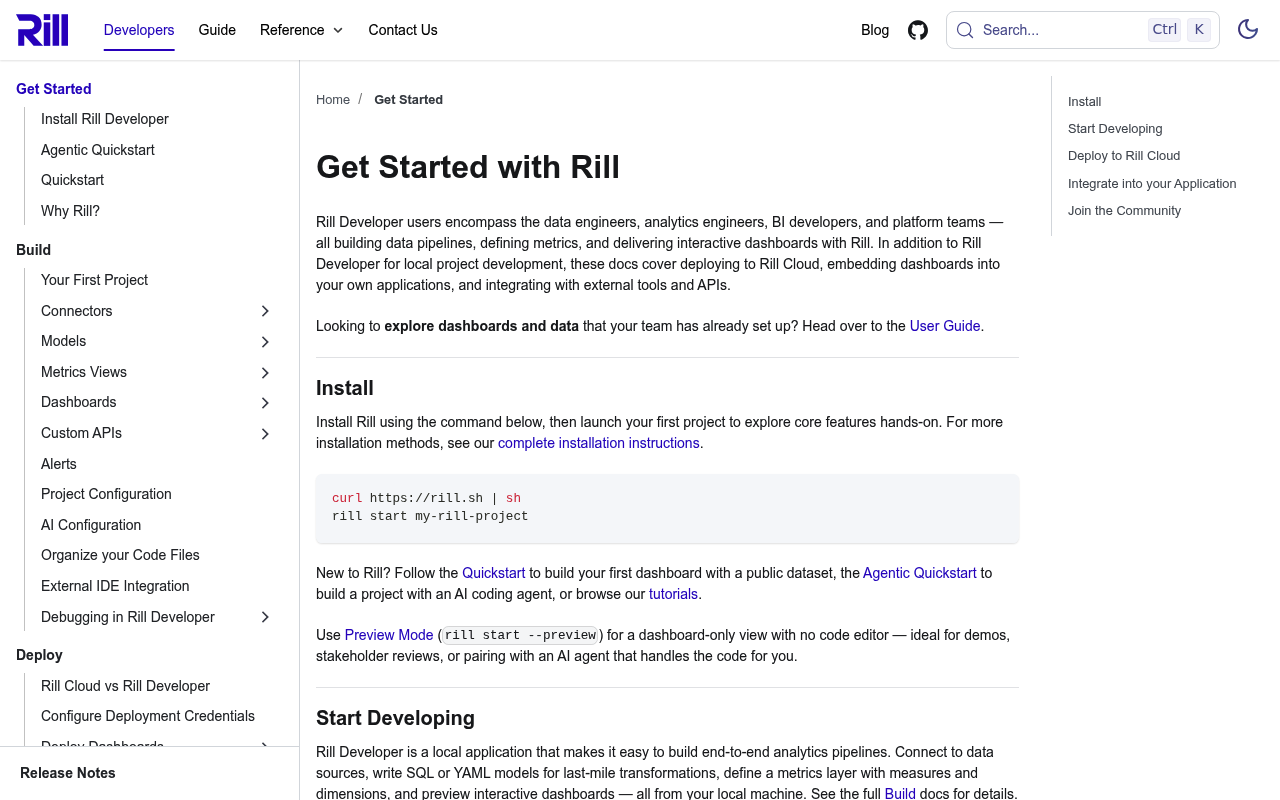This screenshot has height=800, width=1280.
Task: Open complete installation instructions link
Action: point(599,443)
